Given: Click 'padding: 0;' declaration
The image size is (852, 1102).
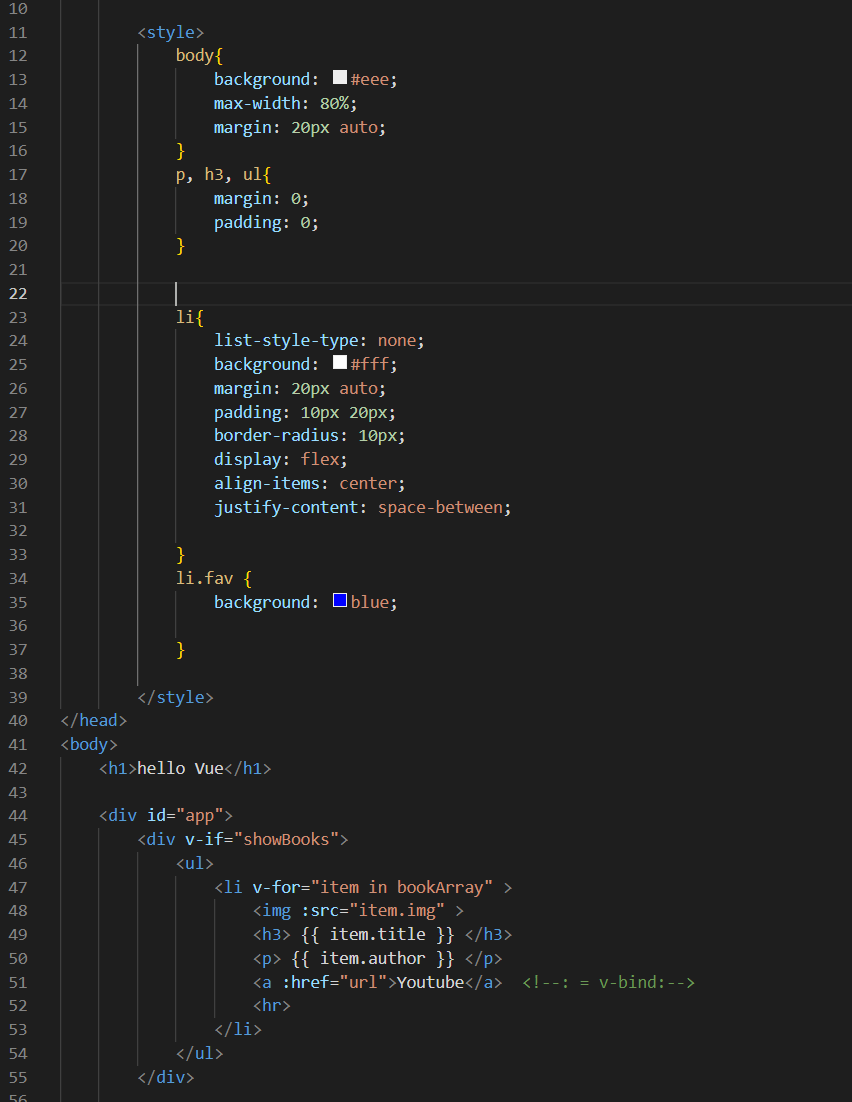Looking at the screenshot, I should (266, 223).
